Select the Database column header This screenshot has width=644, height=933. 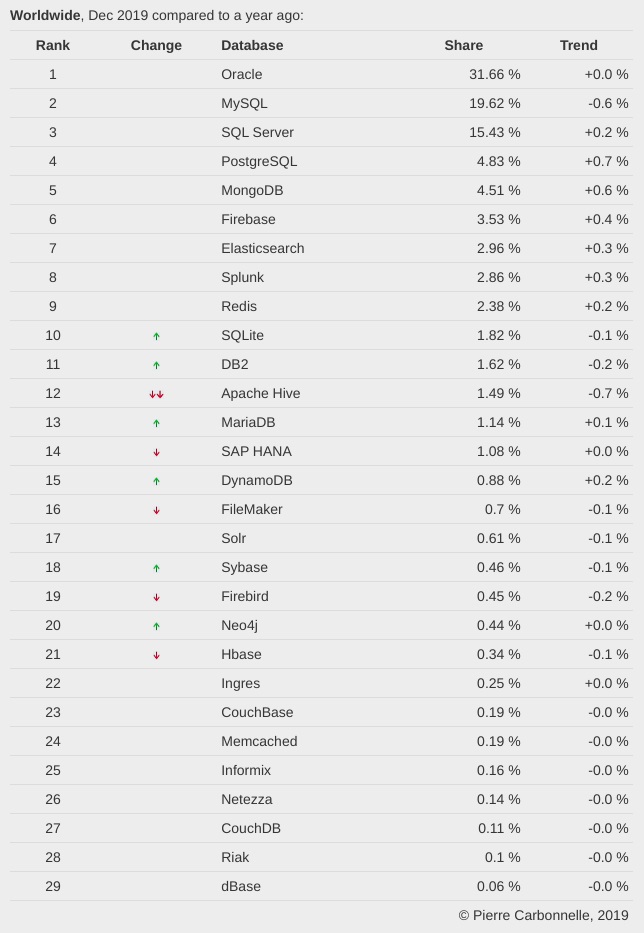[252, 45]
